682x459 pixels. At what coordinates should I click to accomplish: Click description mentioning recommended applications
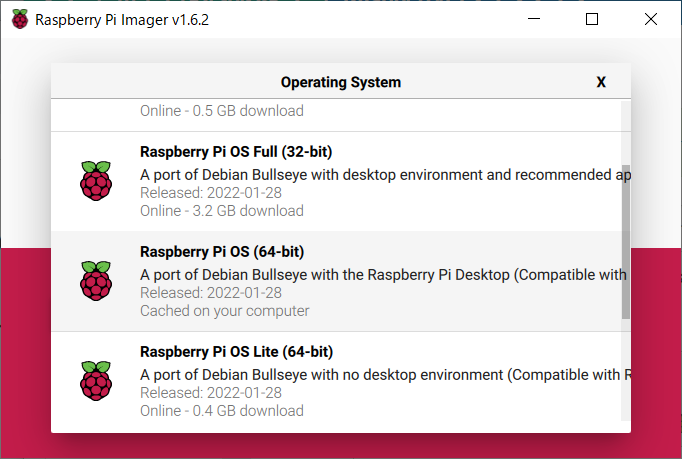click(385, 175)
